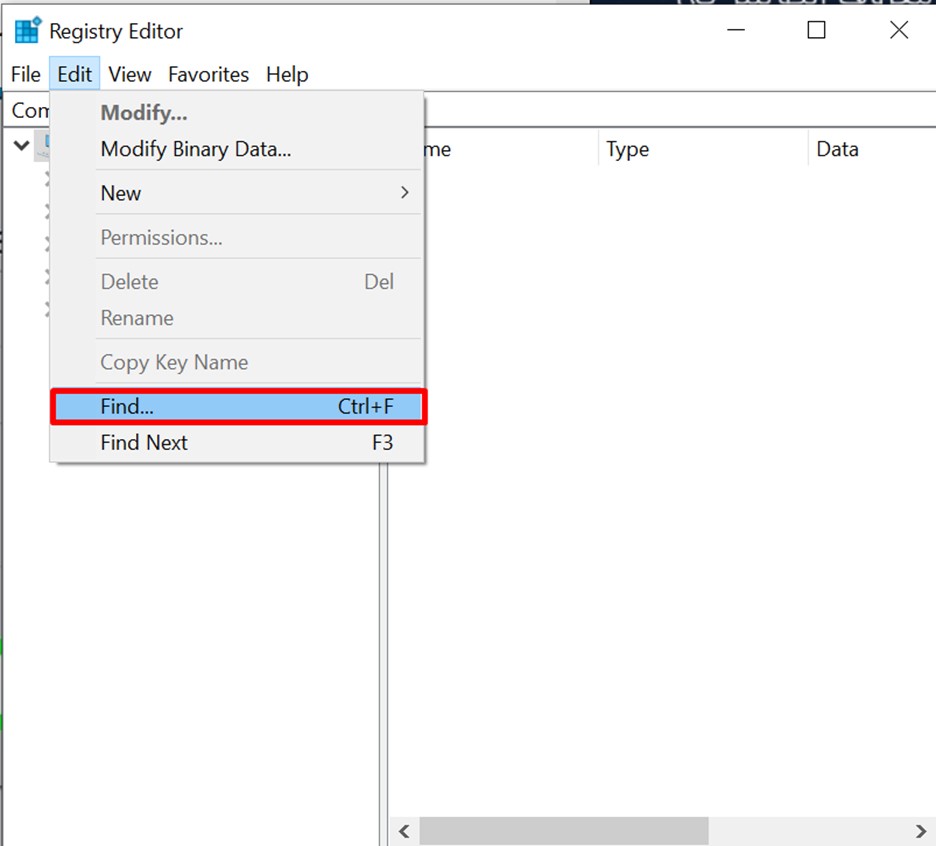Choose Find Next in the Edit menu
Viewport: 936px width, 846px height.
click(x=144, y=443)
